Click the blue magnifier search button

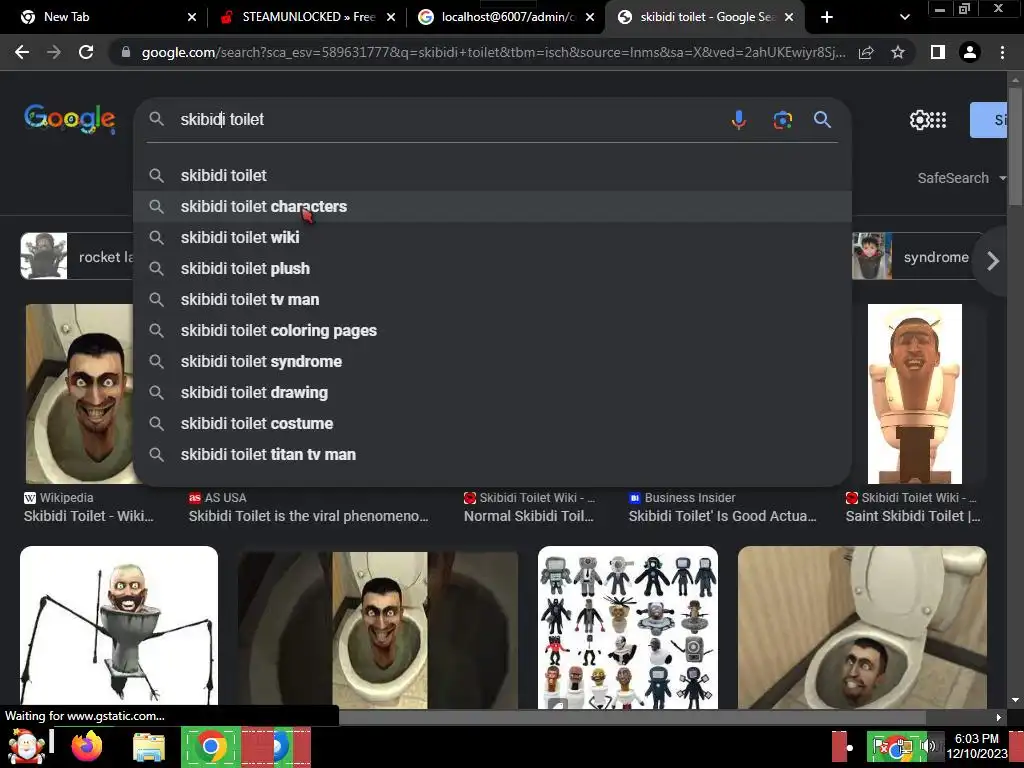tap(822, 120)
